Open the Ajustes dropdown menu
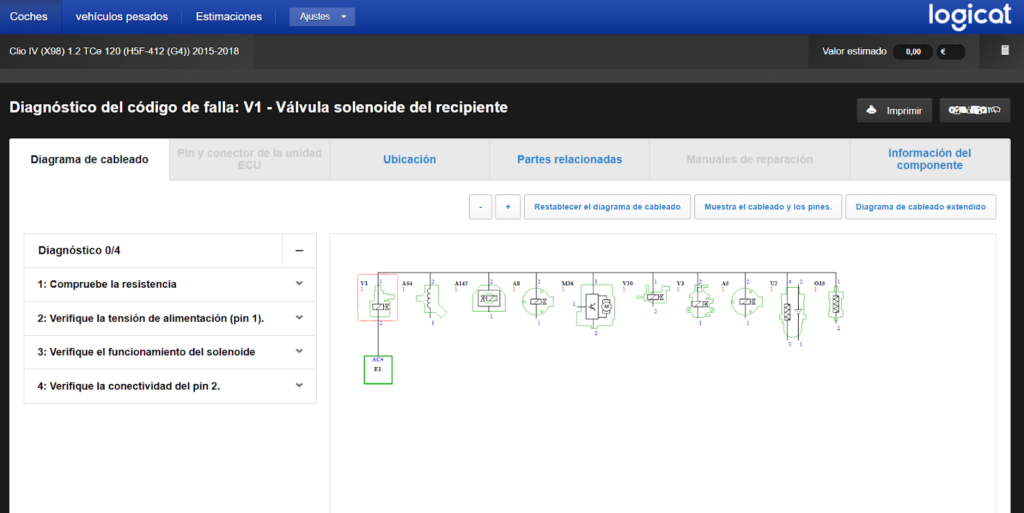The image size is (1024, 513). coord(322,16)
